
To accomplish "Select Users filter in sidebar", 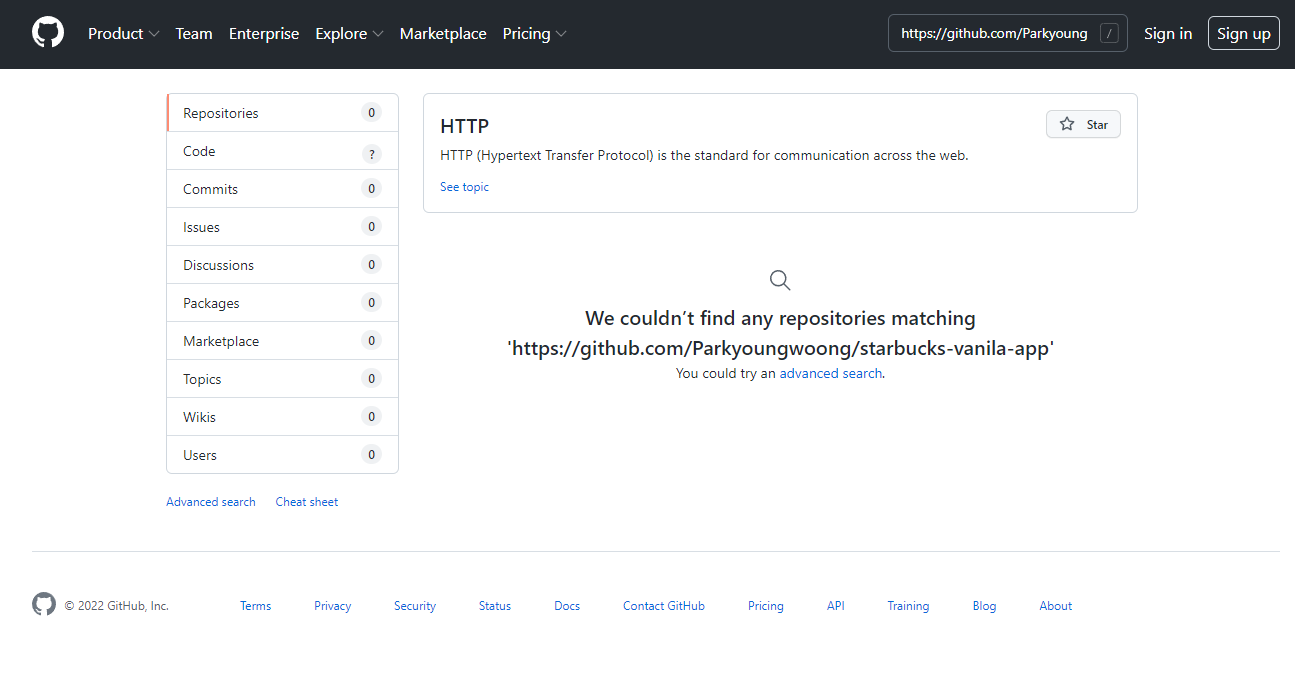I will coord(283,455).
